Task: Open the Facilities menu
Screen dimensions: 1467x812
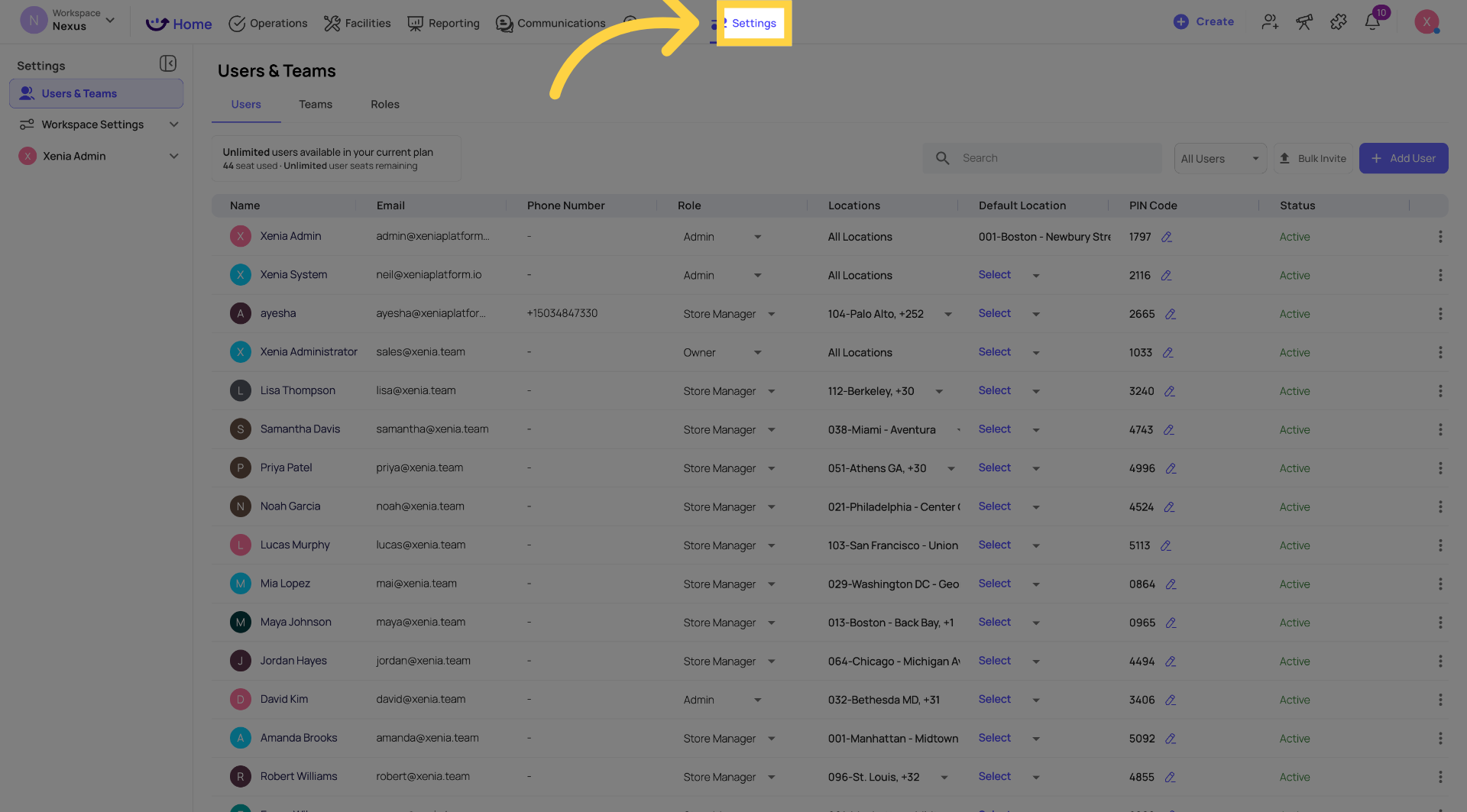Action: click(357, 23)
